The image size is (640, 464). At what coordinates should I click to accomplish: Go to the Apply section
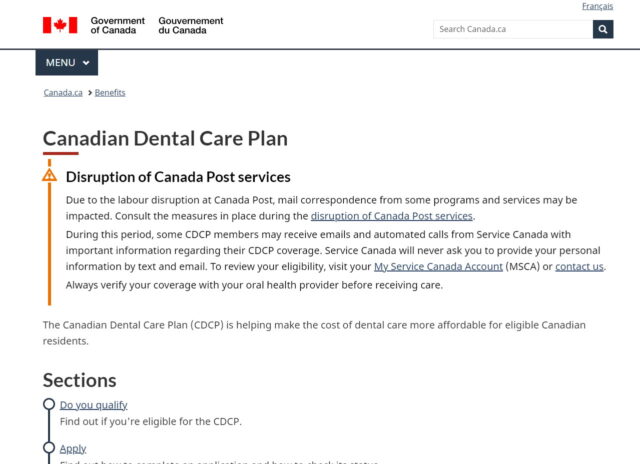[73, 449]
